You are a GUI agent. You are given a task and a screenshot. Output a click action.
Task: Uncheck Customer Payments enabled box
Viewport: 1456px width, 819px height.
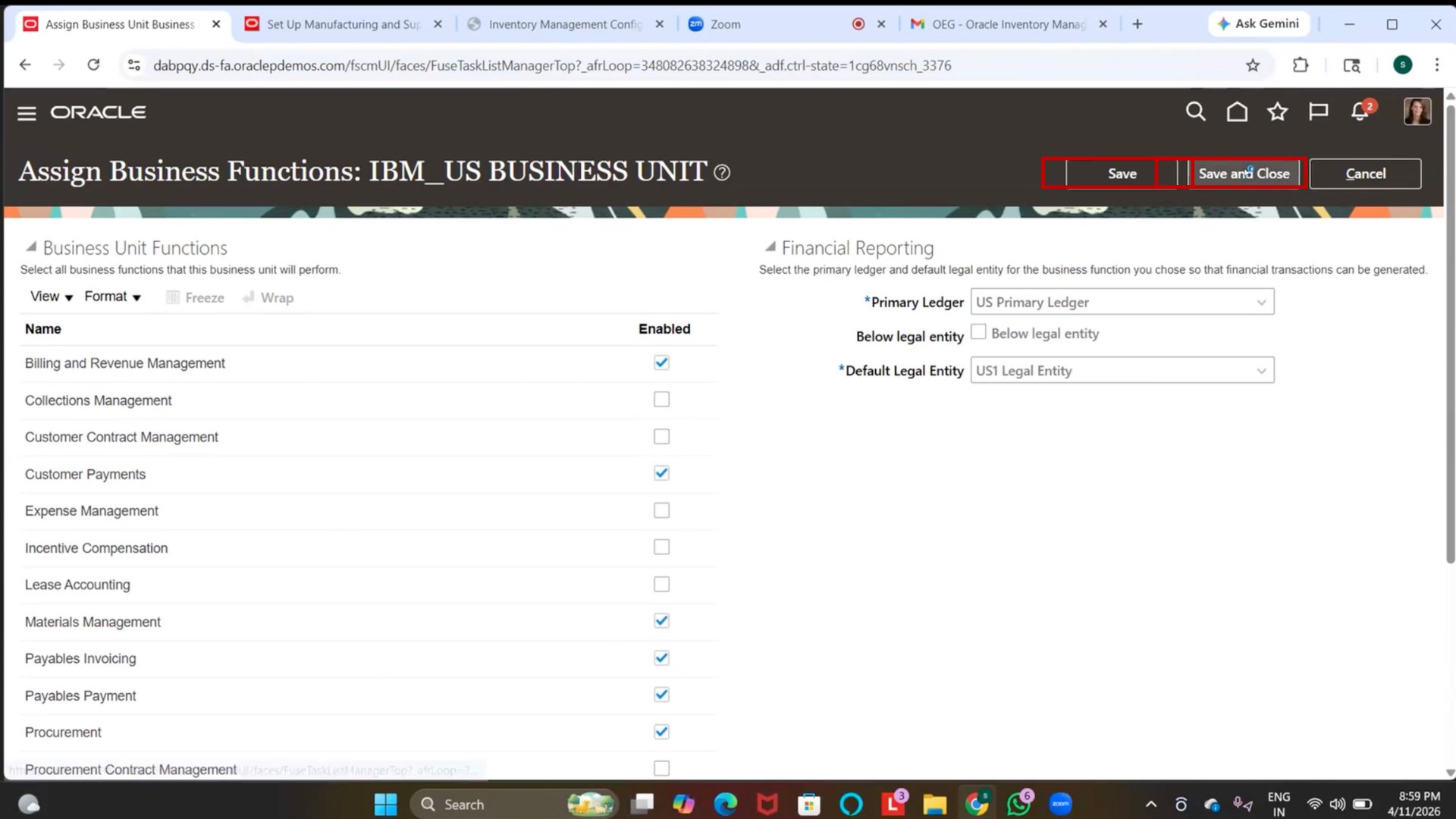(x=661, y=473)
